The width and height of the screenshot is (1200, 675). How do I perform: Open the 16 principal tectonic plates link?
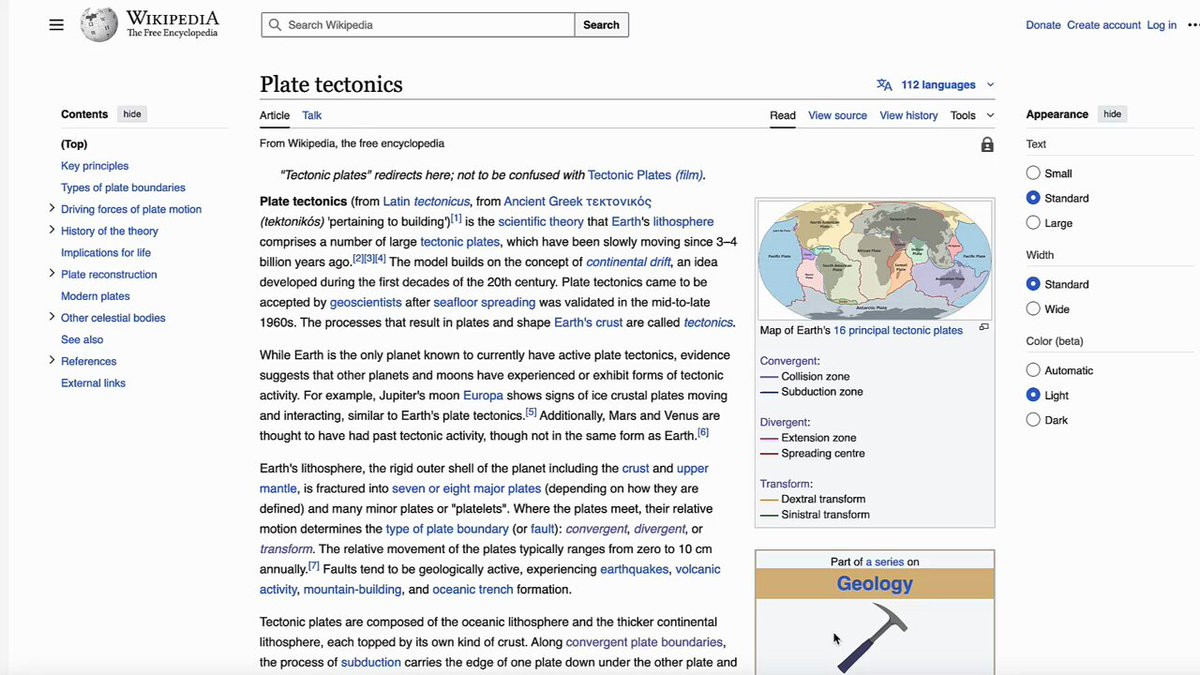(898, 330)
